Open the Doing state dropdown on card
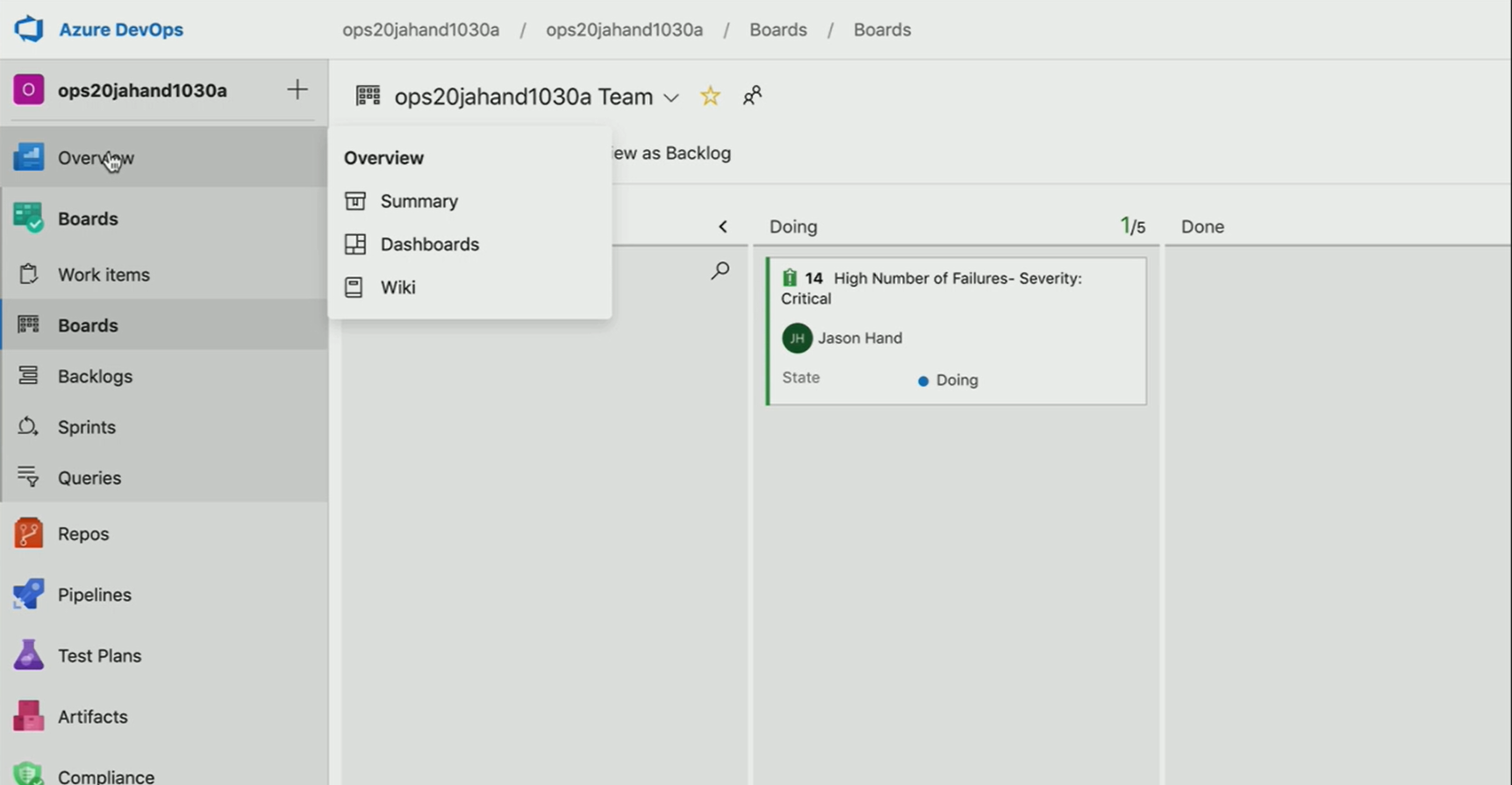 point(948,380)
